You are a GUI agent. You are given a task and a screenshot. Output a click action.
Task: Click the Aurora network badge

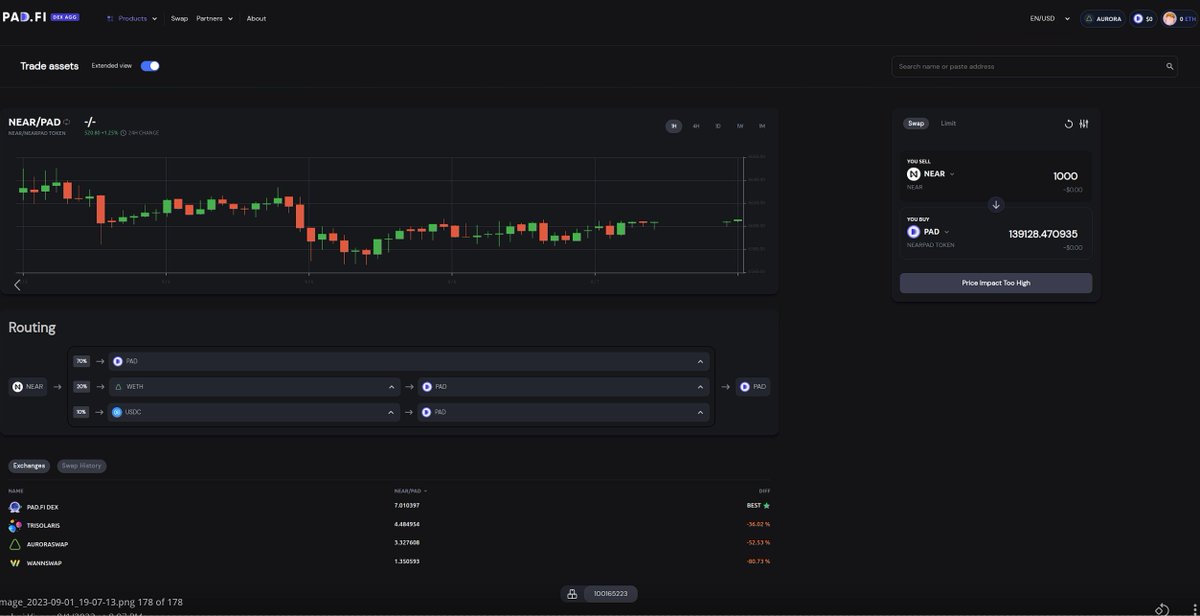coord(1103,18)
